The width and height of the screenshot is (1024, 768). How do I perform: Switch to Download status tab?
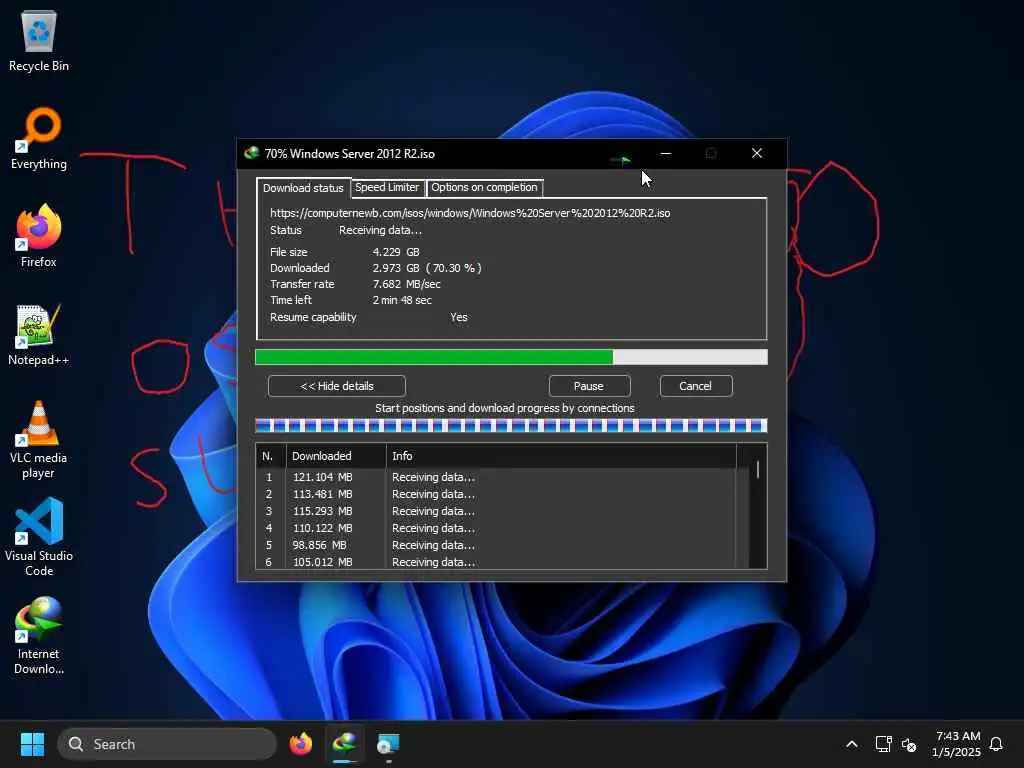click(x=303, y=188)
